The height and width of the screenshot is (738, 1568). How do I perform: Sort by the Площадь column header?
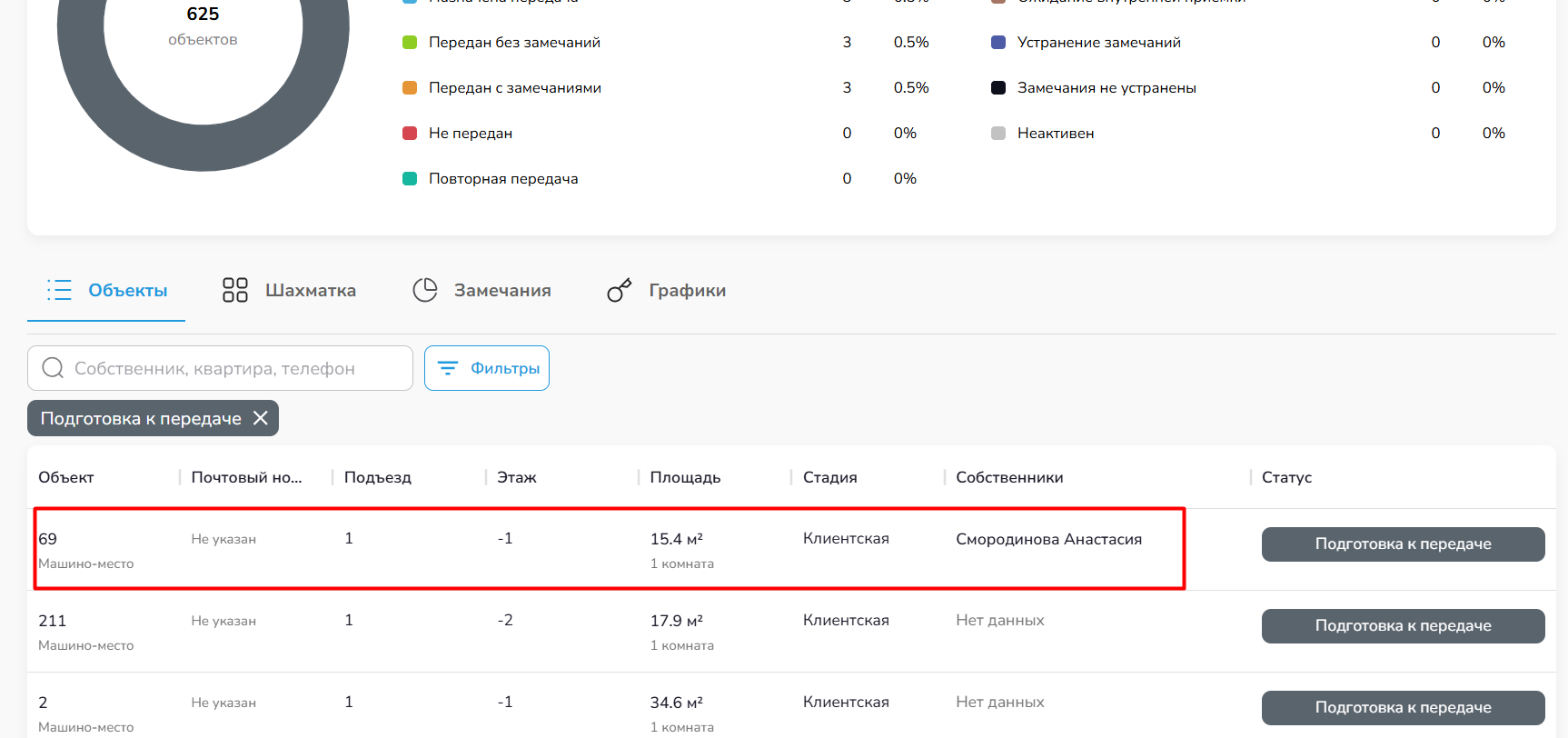tap(685, 477)
